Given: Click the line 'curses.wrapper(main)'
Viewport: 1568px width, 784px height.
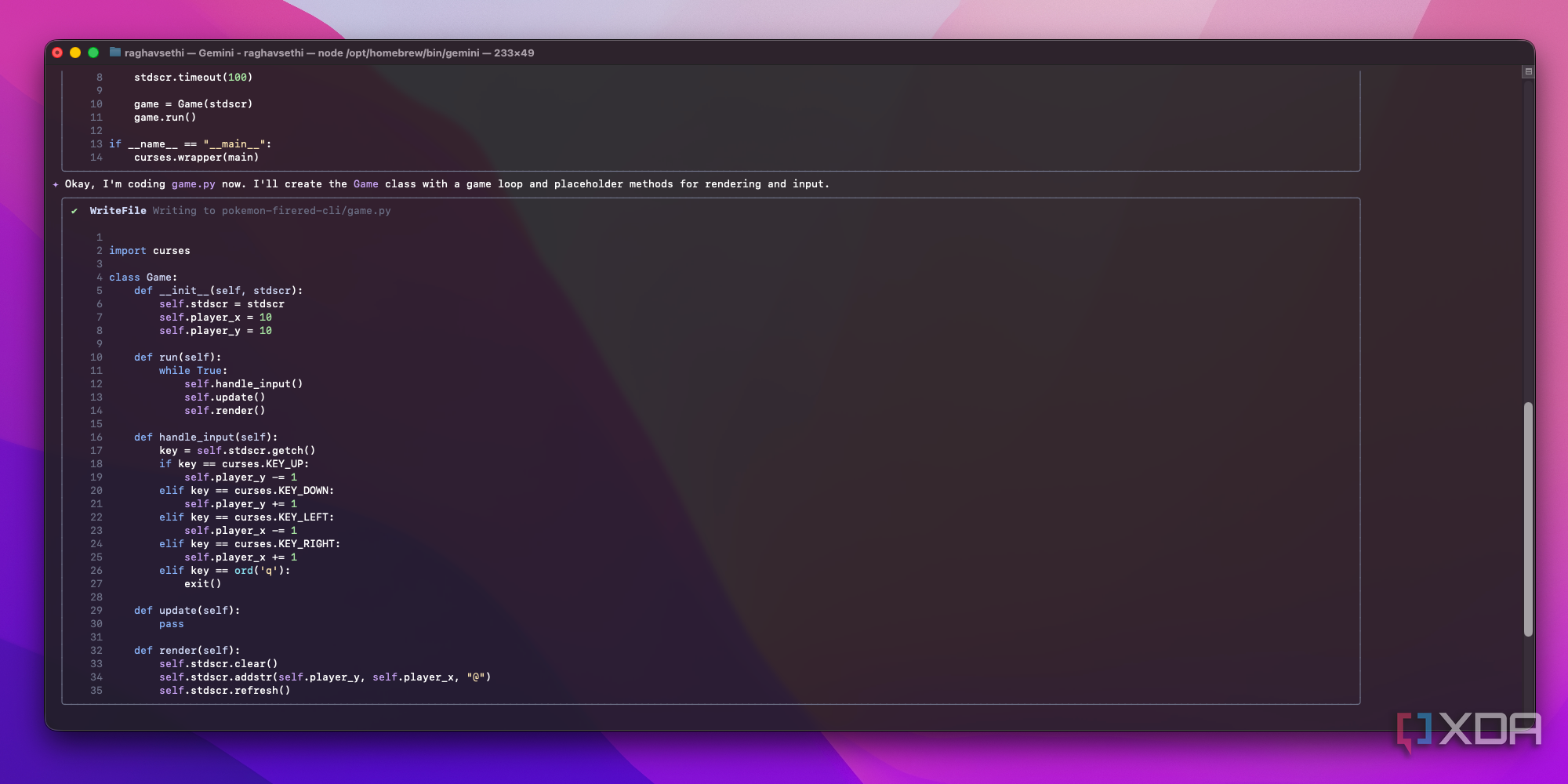Looking at the screenshot, I should click(197, 158).
